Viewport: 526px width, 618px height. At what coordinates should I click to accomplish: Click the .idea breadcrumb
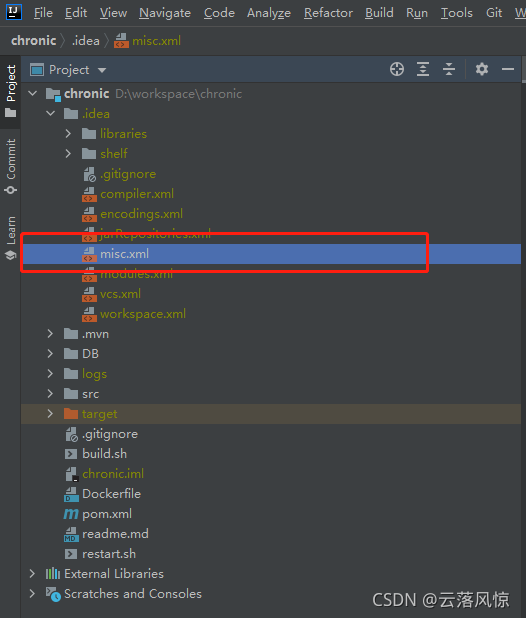pos(85,41)
